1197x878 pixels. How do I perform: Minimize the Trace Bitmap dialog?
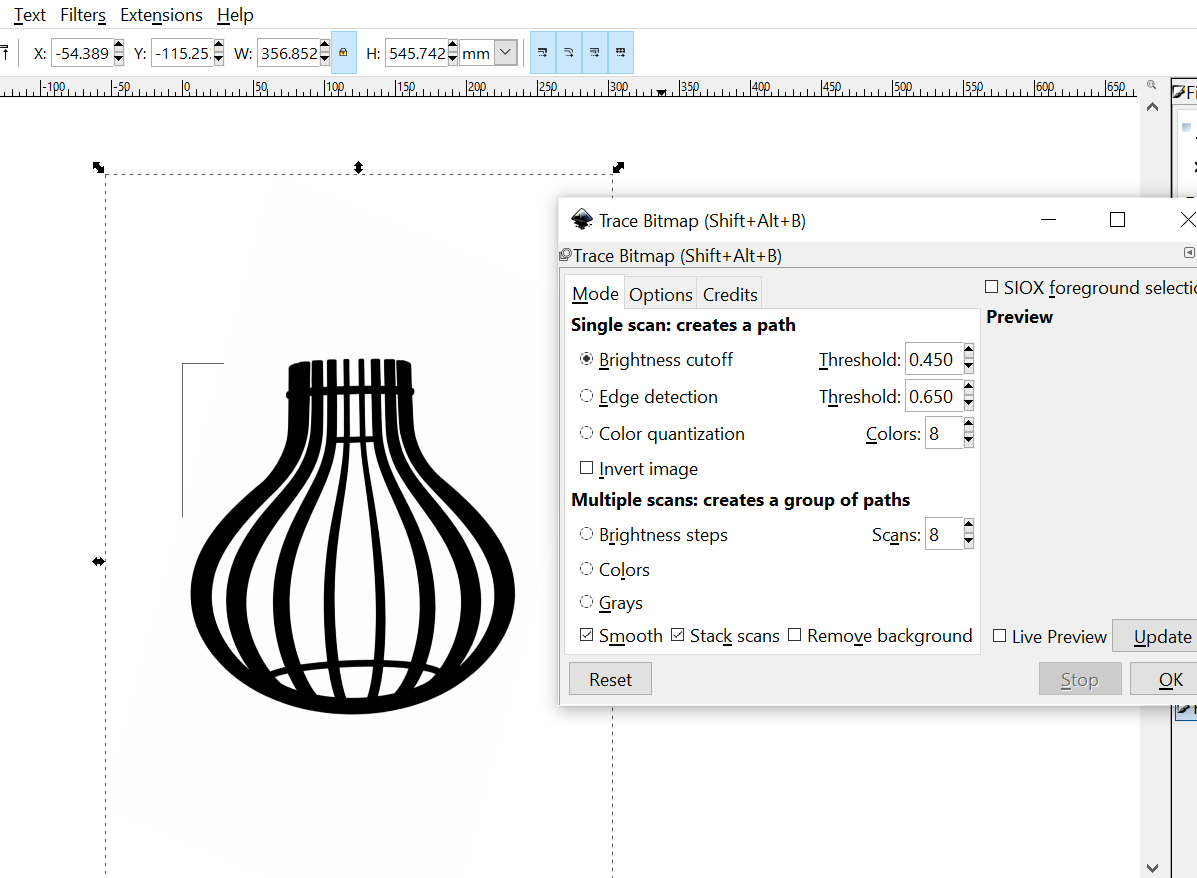click(1049, 220)
